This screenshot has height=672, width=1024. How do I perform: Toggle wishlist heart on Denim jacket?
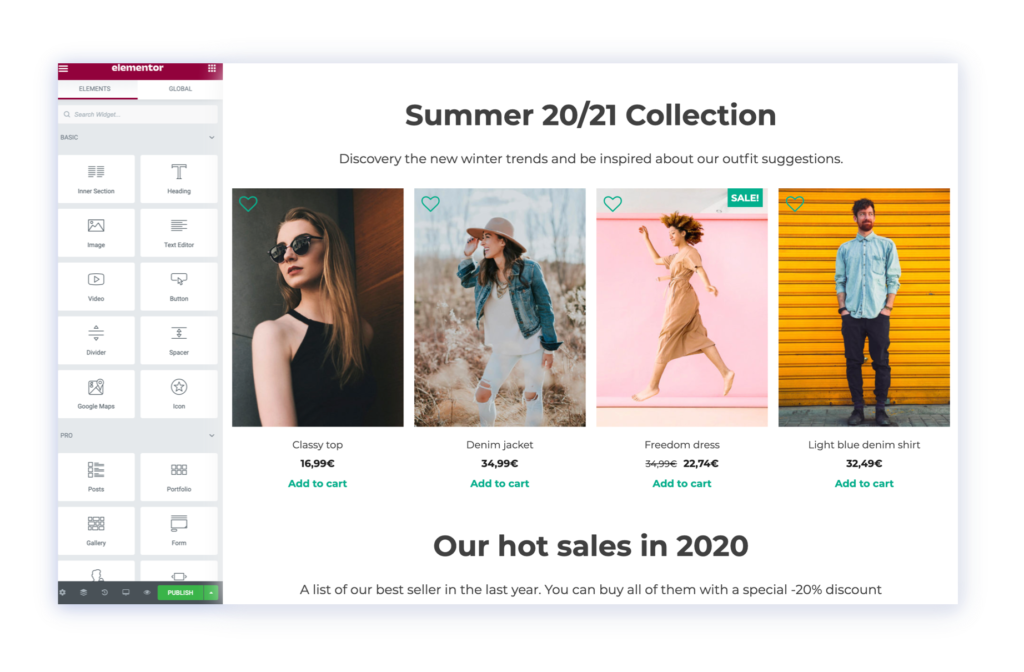point(430,204)
